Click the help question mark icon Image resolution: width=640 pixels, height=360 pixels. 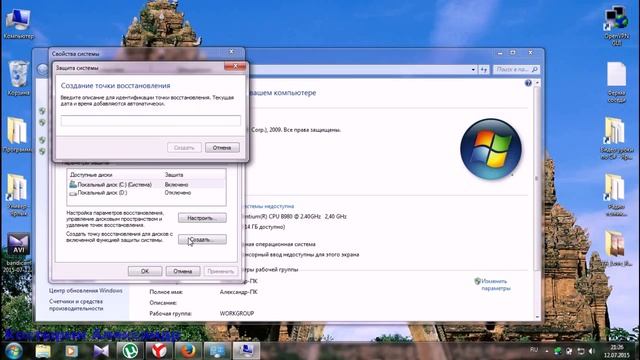tap(528, 83)
